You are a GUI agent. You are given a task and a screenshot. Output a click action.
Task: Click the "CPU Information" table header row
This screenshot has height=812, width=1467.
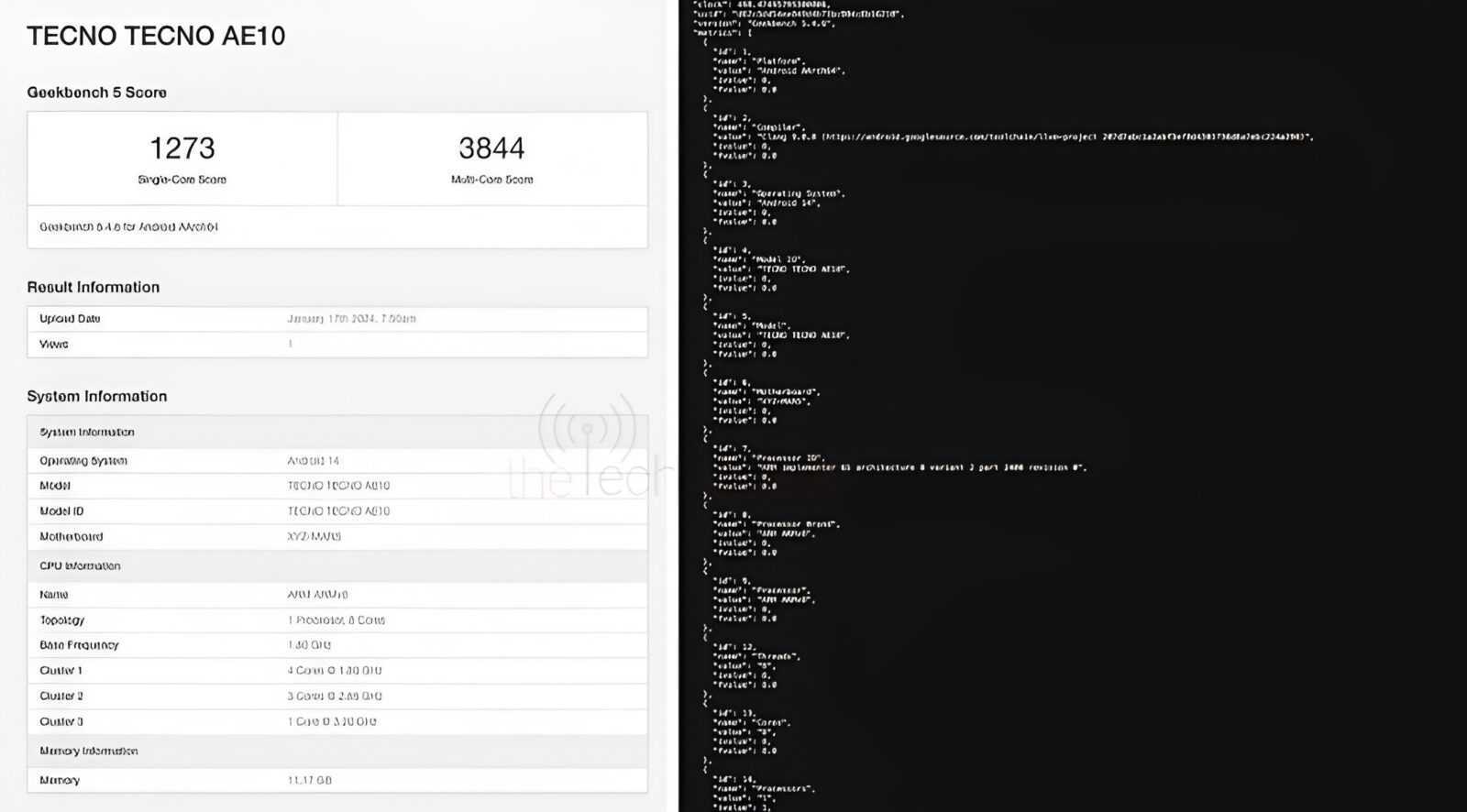(x=337, y=565)
